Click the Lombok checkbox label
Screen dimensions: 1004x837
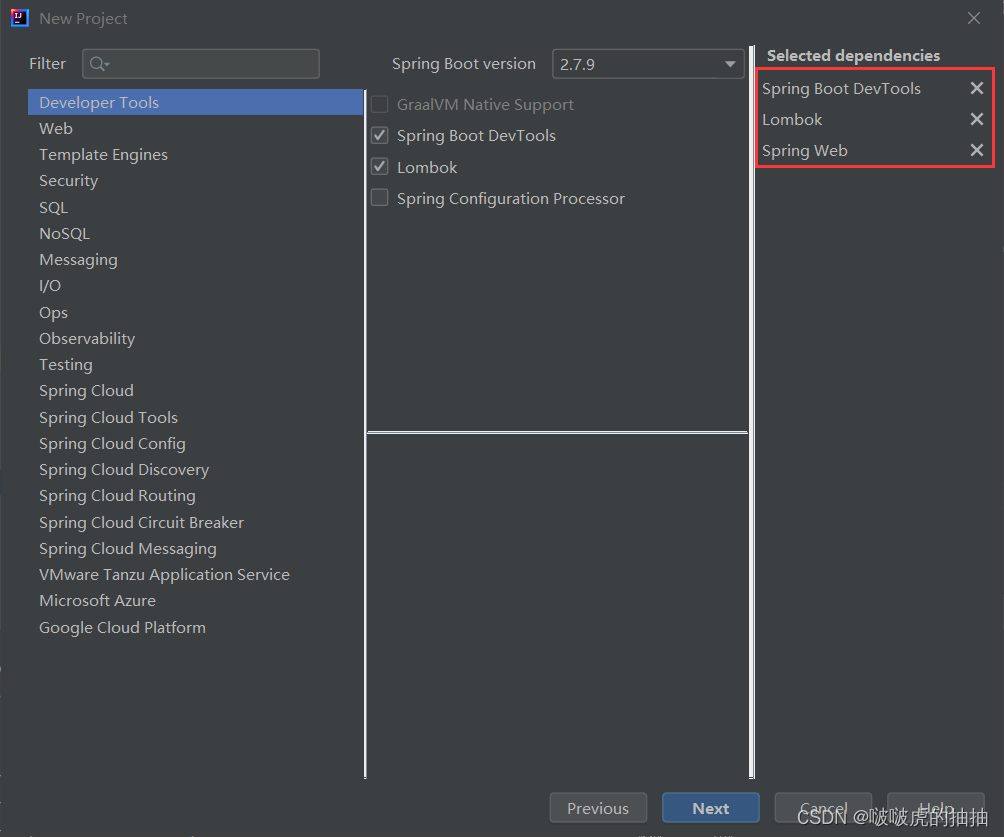click(427, 167)
